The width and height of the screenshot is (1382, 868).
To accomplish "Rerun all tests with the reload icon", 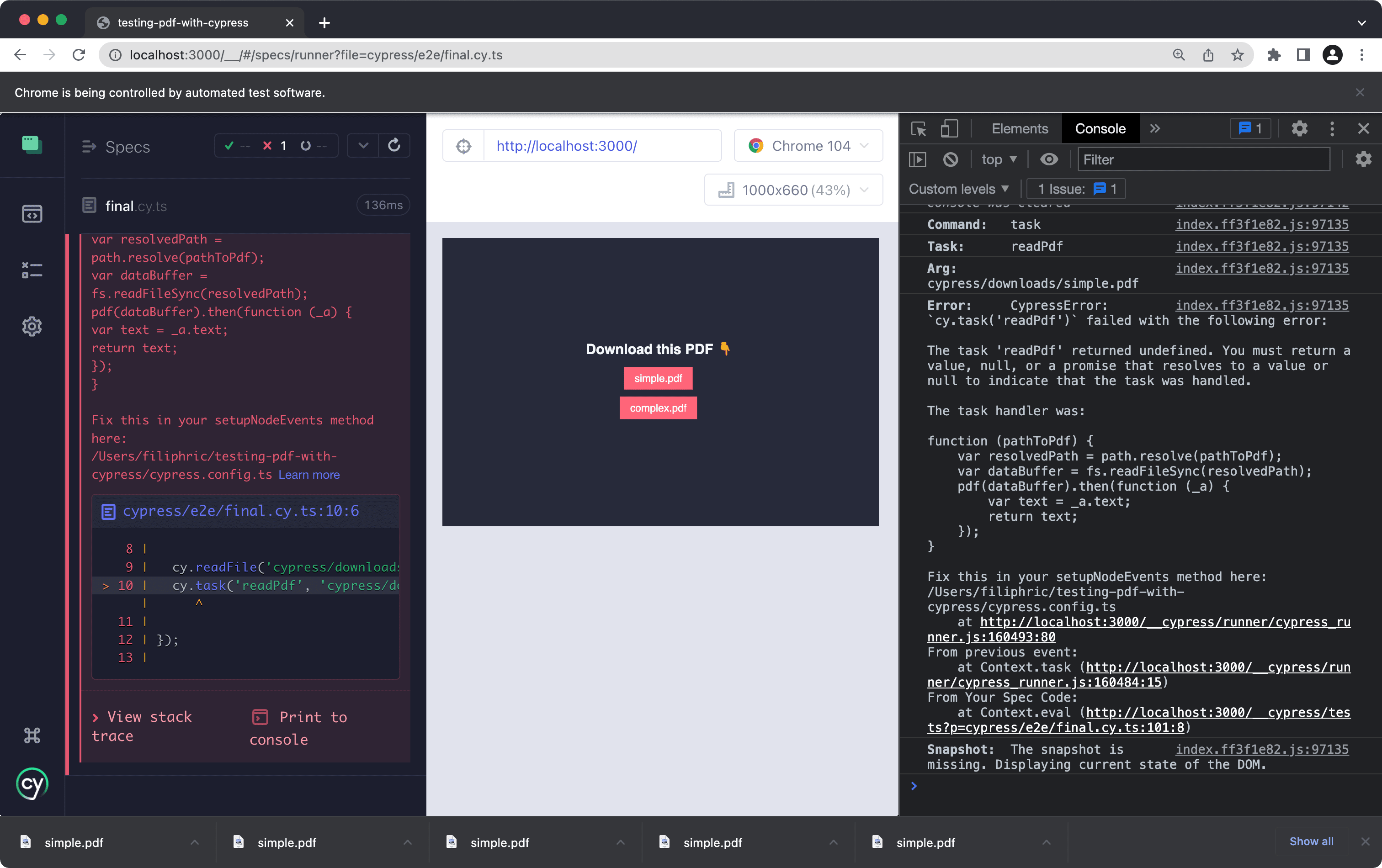I will [x=394, y=146].
